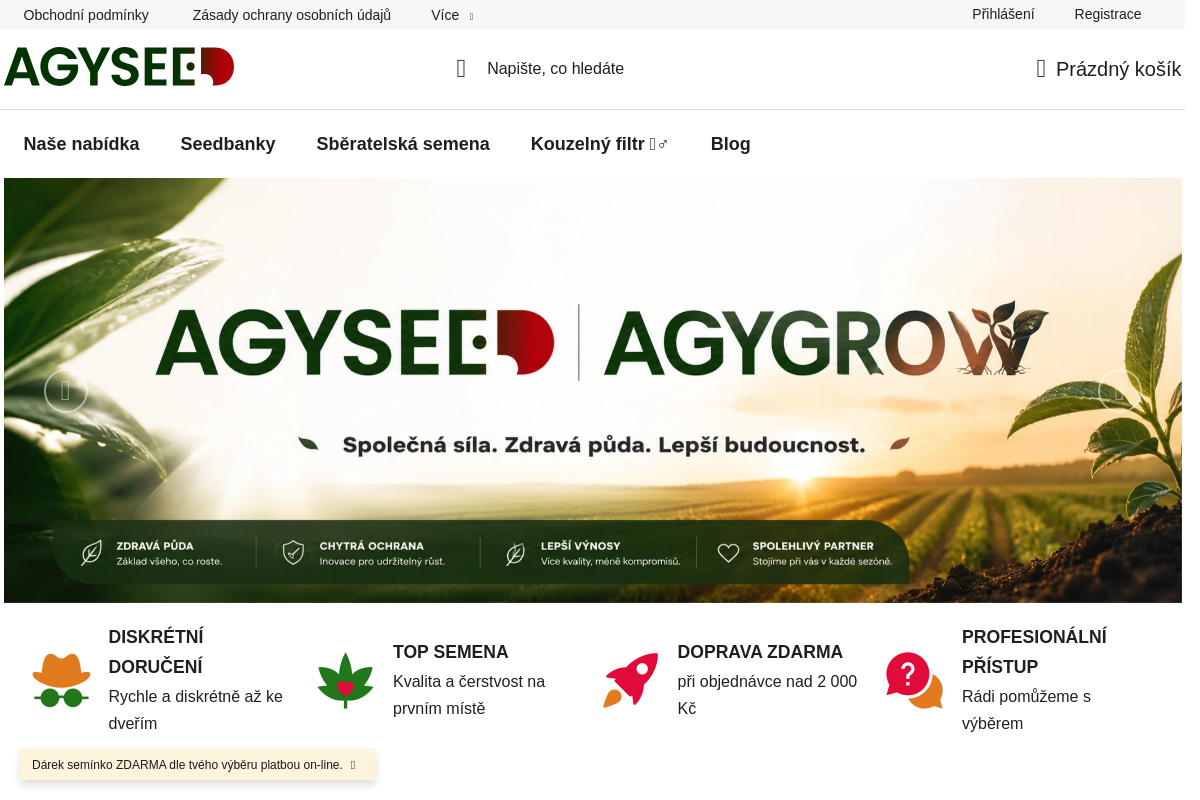1200x800 pixels.
Task: Click the red rocket free shipping icon
Action: point(631,680)
